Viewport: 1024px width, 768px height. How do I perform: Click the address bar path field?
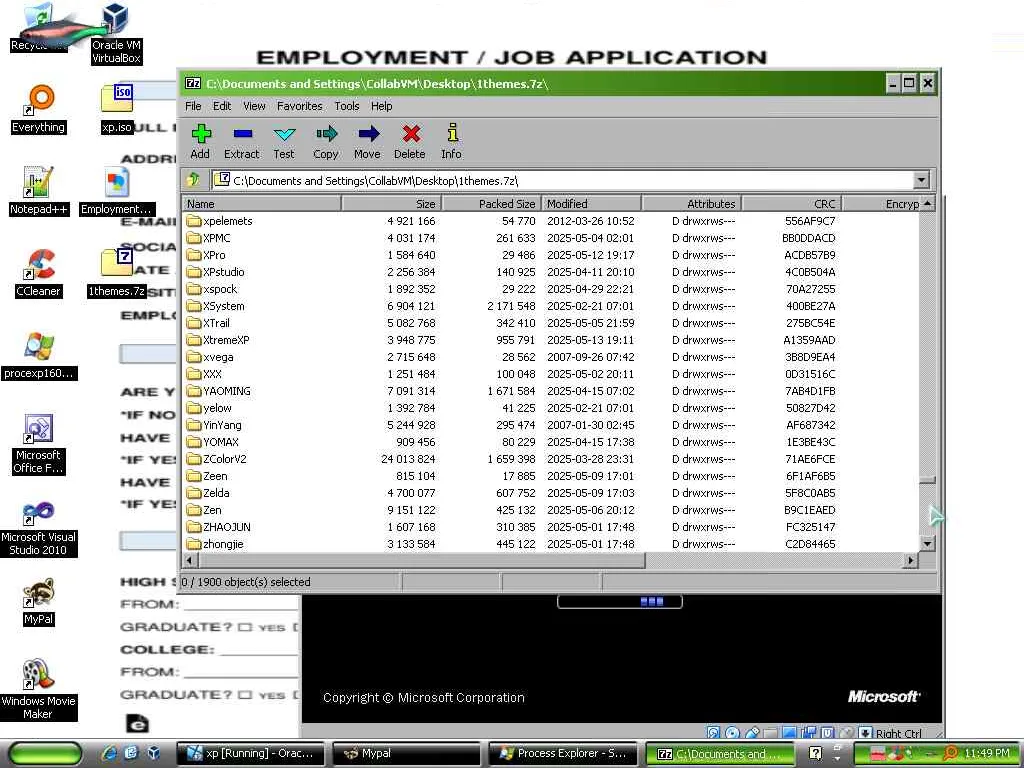pyautogui.click(x=563, y=181)
